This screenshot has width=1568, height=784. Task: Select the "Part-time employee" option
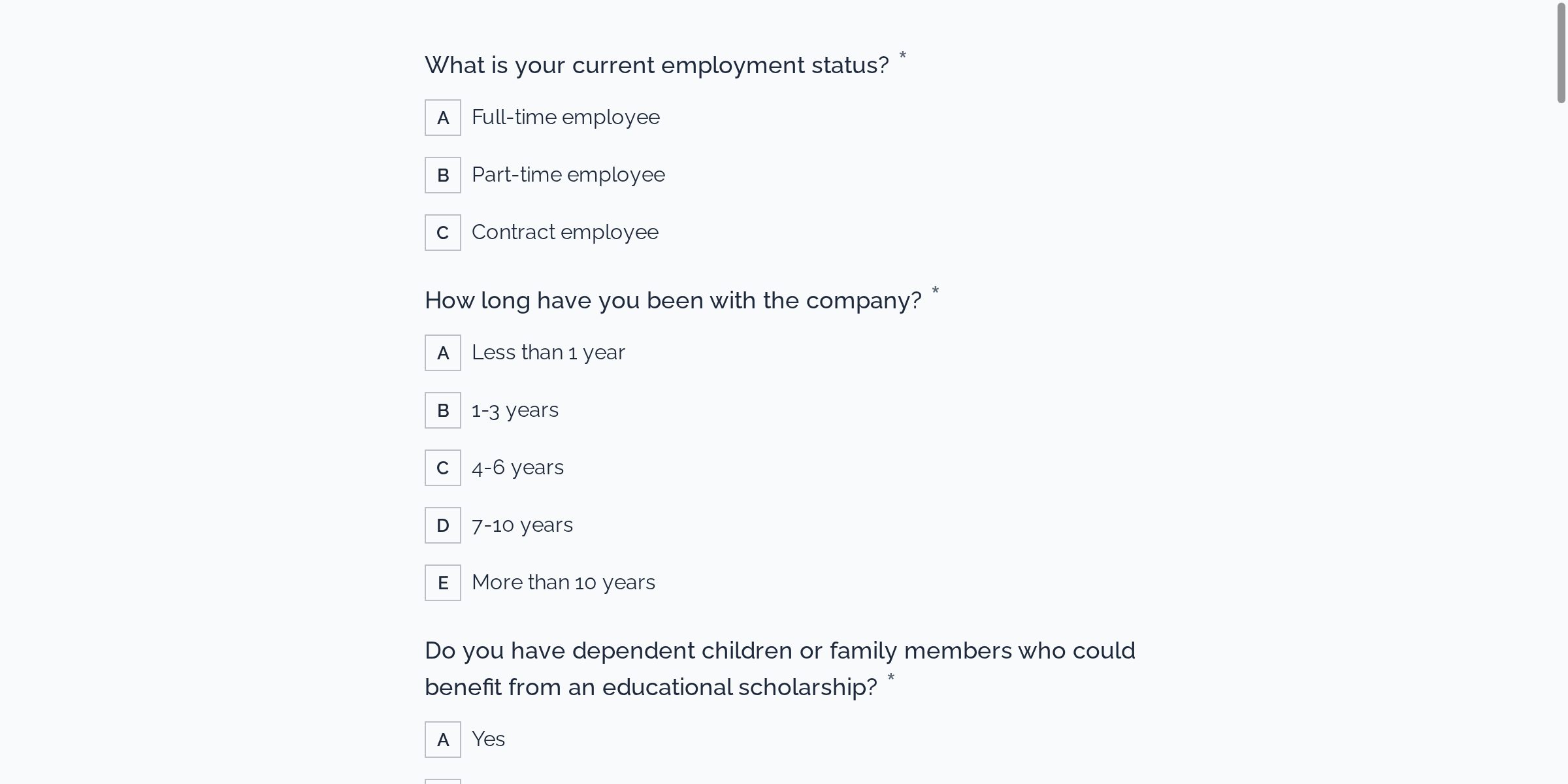tap(568, 174)
